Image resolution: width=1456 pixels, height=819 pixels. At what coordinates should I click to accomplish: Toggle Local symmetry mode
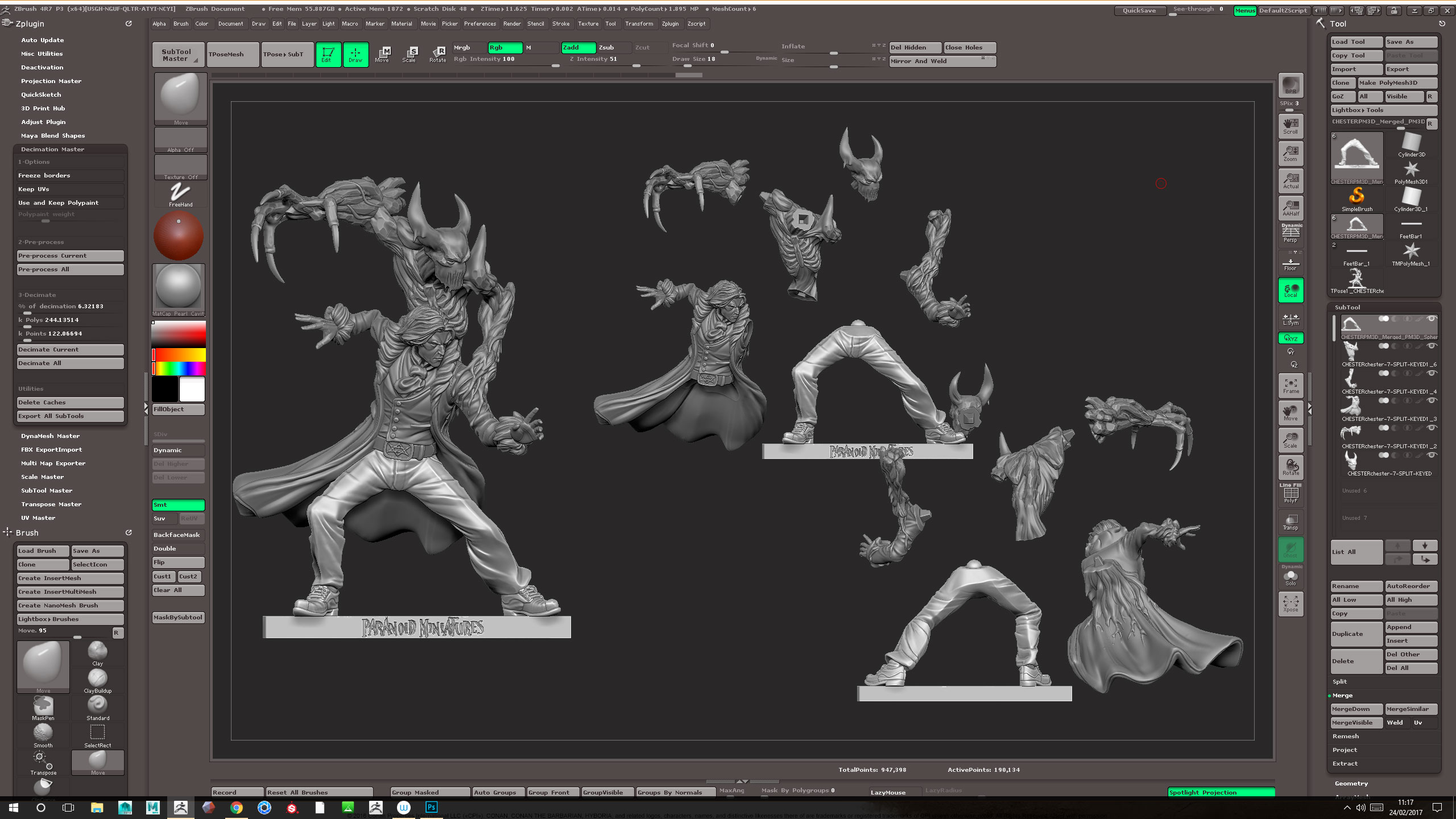pos(1290,290)
